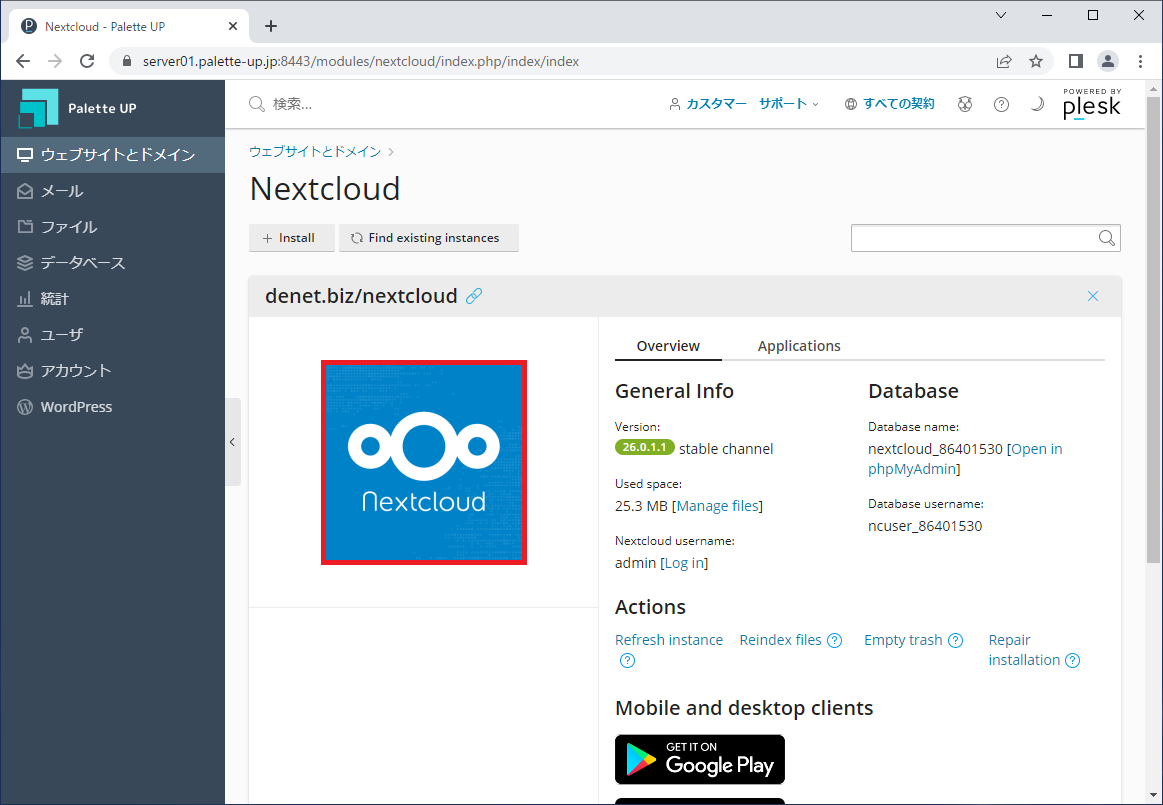
Task: Click the ウェブサイトとドメイン breadcrumb link
Action: (x=314, y=151)
